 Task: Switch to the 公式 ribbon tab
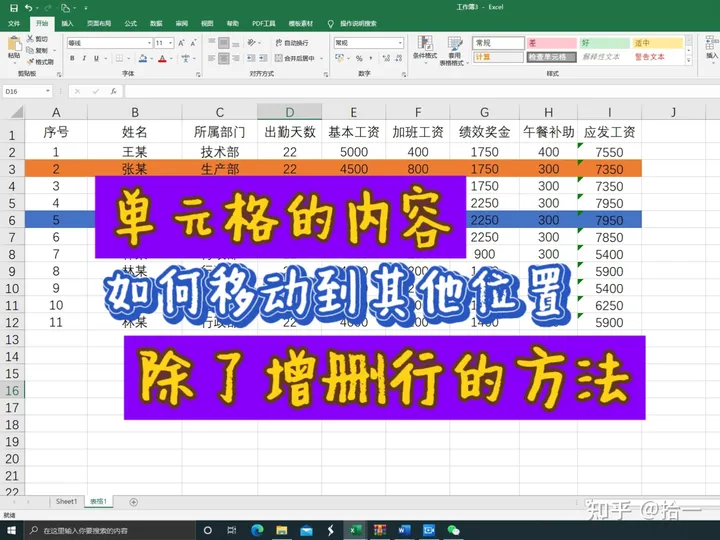click(130, 23)
